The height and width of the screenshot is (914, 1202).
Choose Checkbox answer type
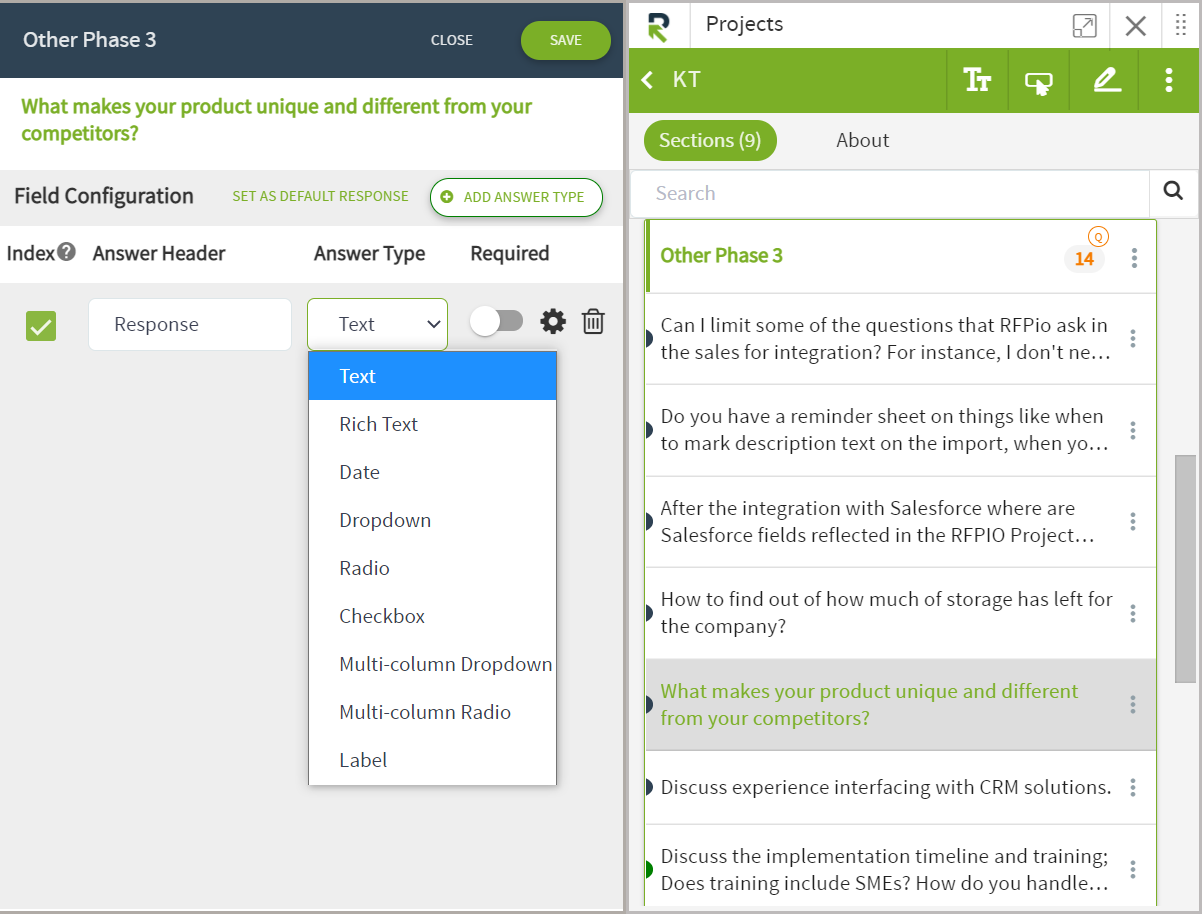432,616
